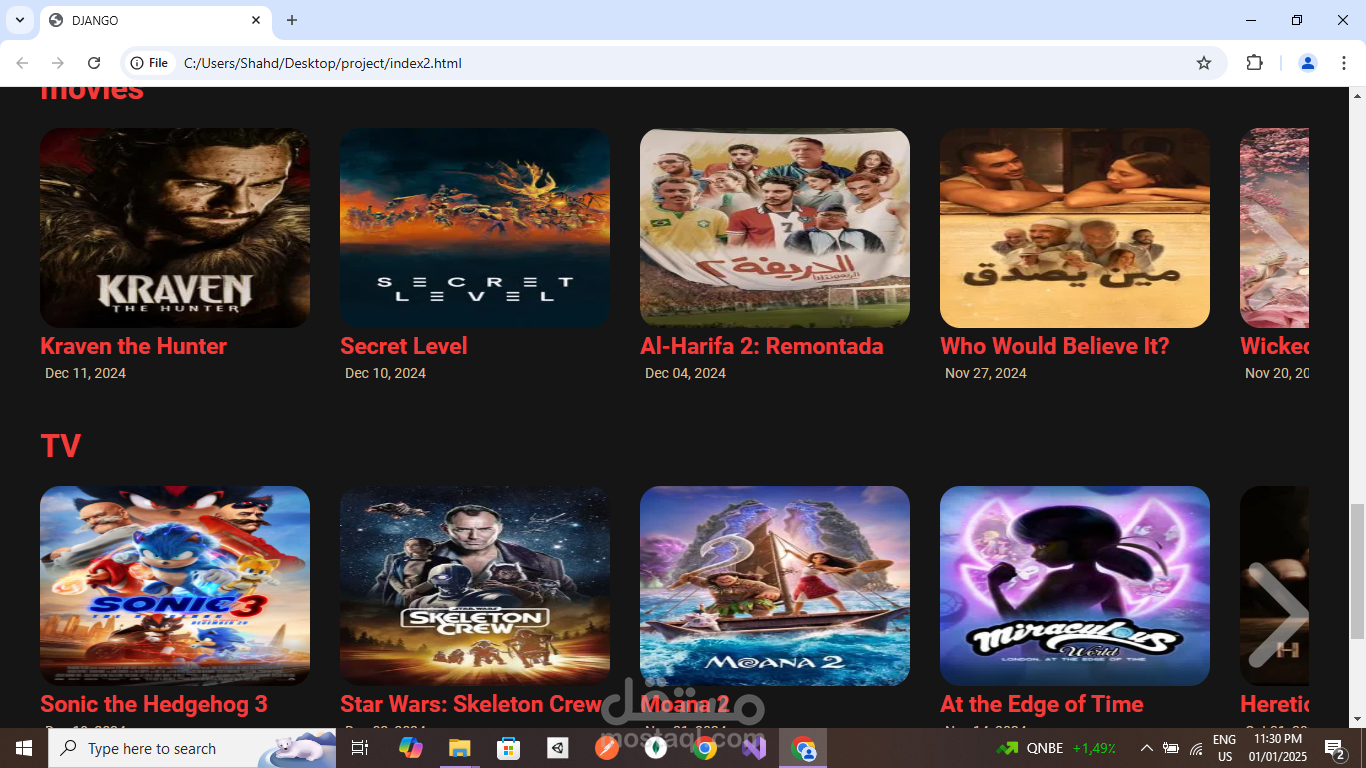This screenshot has width=1366, height=768.
Task: Open the Sonic the Hedgehog 3 poster
Action: pyautogui.click(x=175, y=586)
